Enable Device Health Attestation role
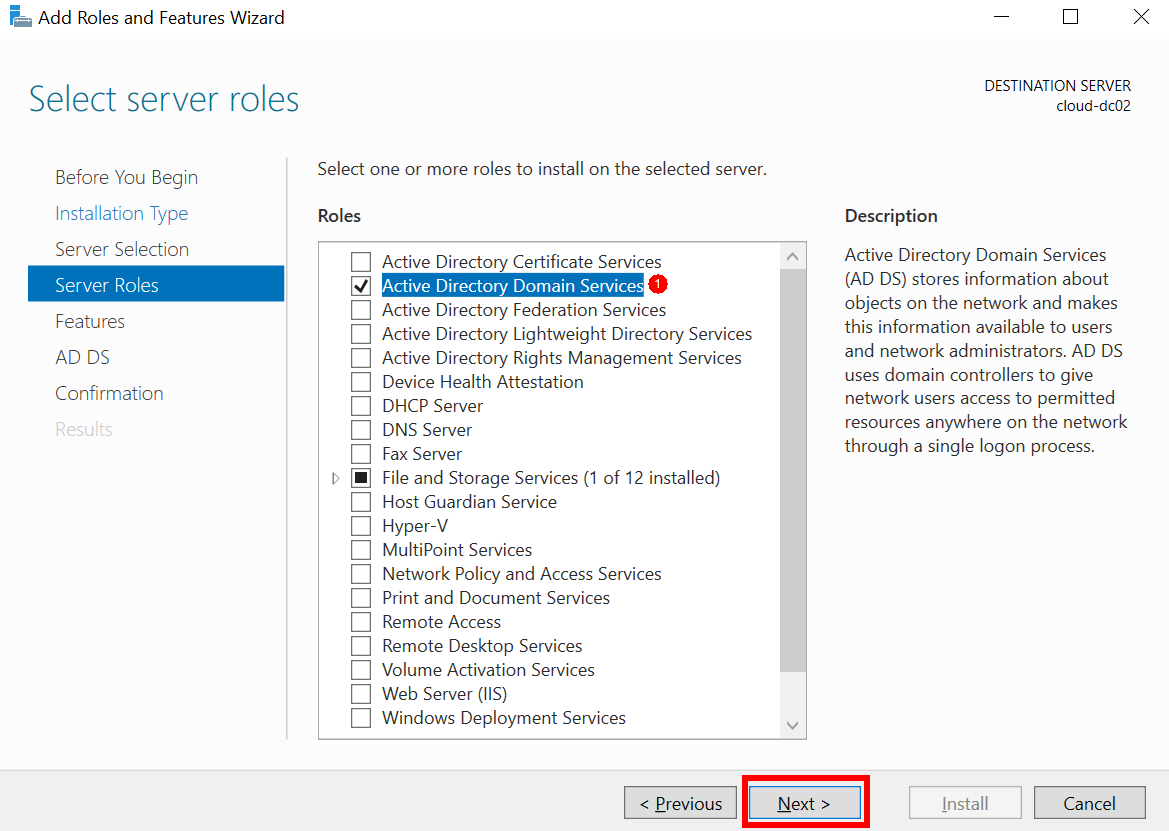1169x831 pixels. tap(361, 382)
